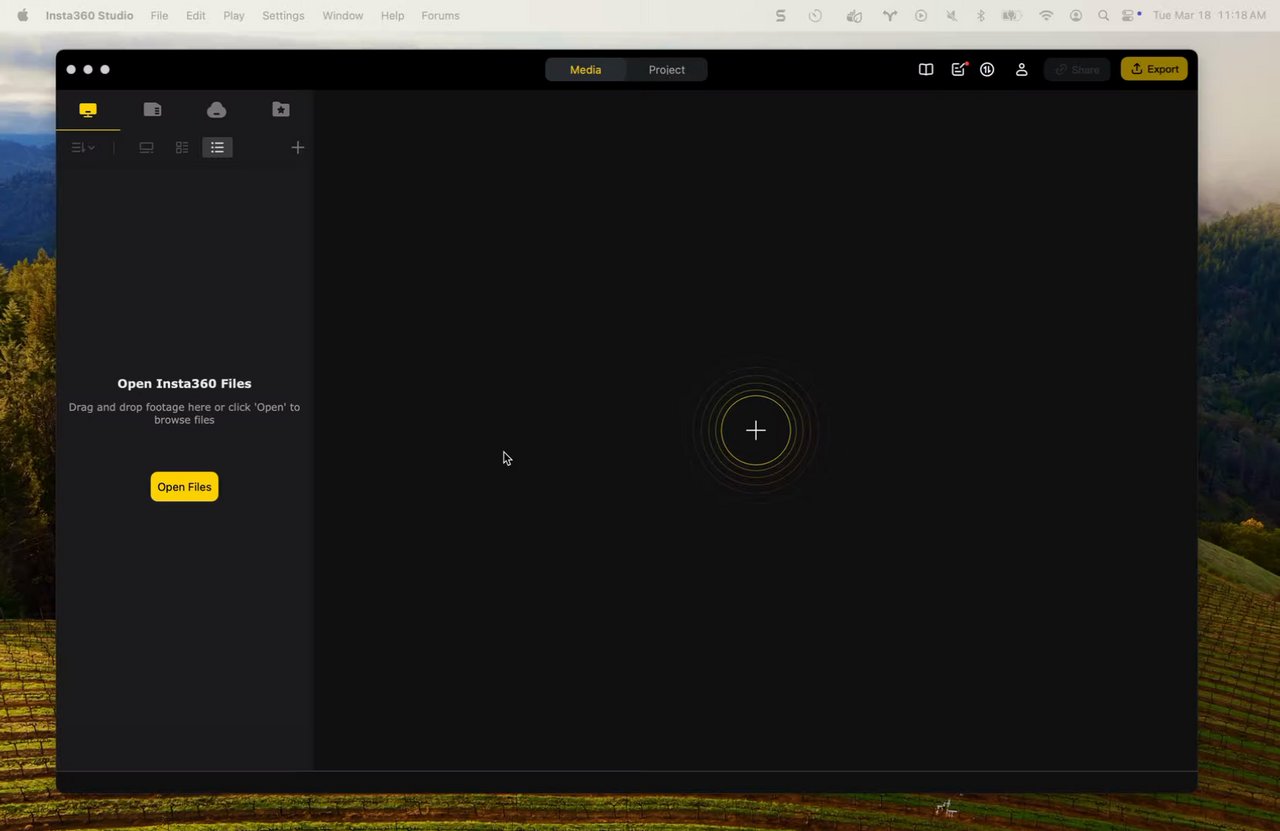Open the battery status menu bar icon
The width and height of the screenshot is (1280, 831).
tap(1012, 16)
